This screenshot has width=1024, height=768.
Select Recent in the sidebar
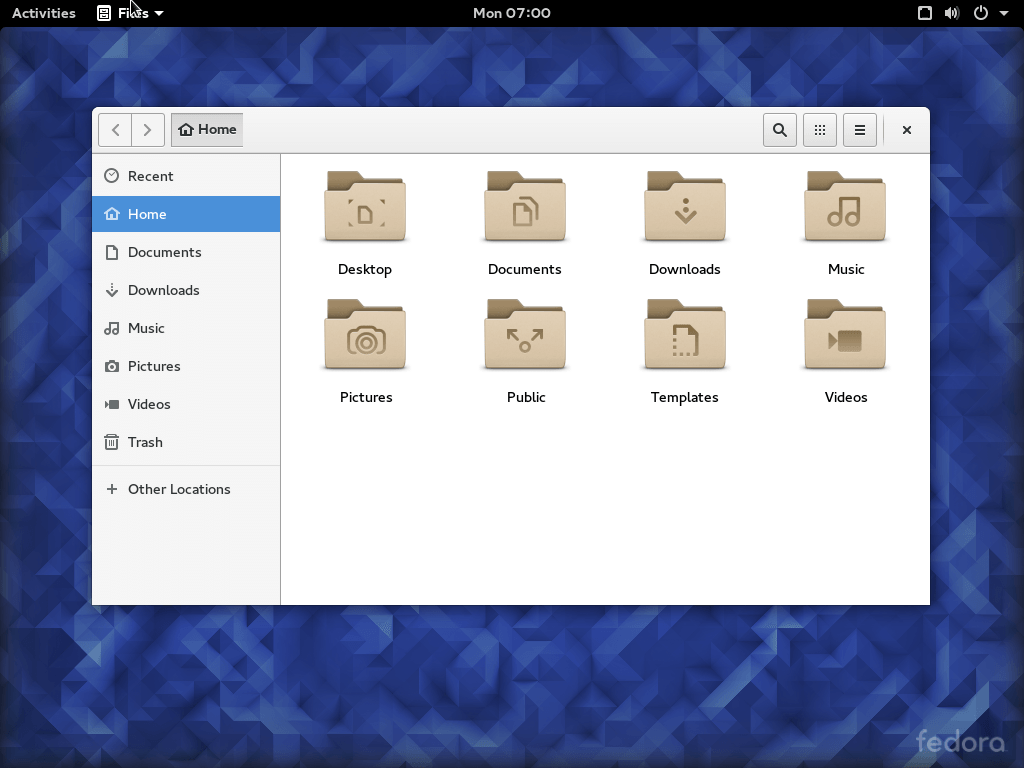[150, 176]
